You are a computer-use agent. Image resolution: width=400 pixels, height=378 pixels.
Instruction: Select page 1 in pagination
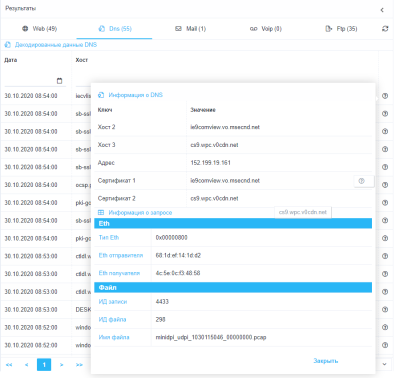pyautogui.click(x=44, y=365)
